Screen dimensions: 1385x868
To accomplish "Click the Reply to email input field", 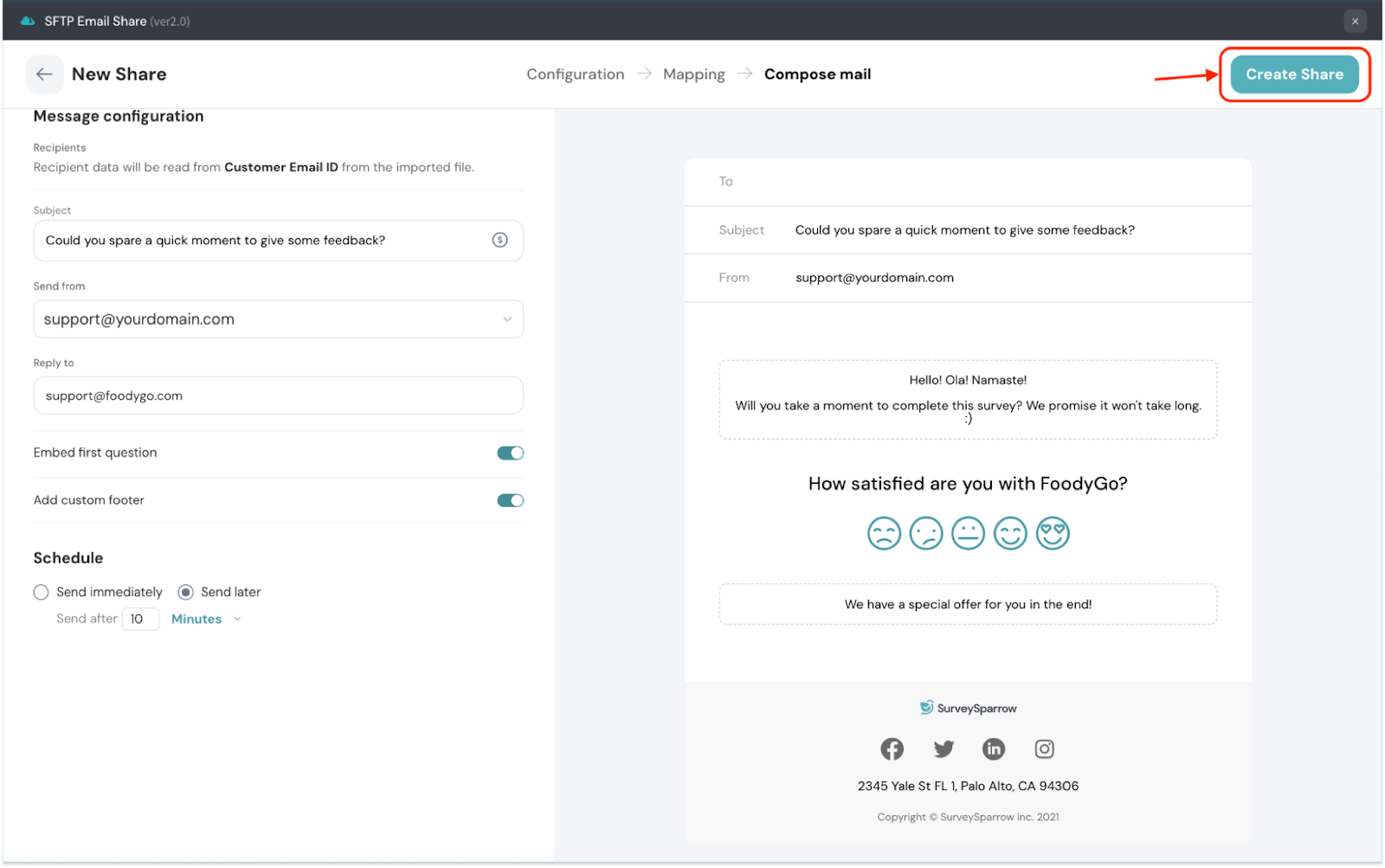I will (278, 395).
